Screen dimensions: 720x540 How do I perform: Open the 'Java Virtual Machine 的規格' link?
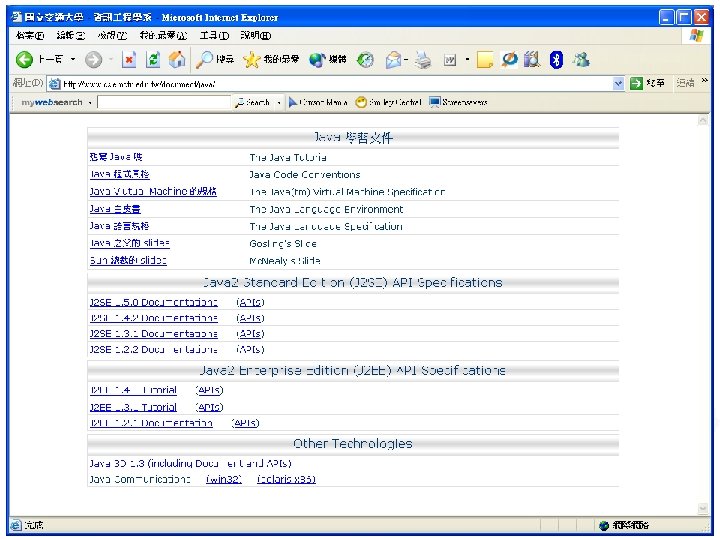click(153, 191)
